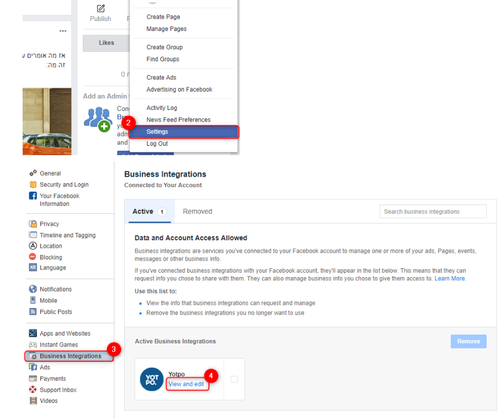Click the Security and Login shield icon
The image size is (500, 419).
(x=33, y=184)
